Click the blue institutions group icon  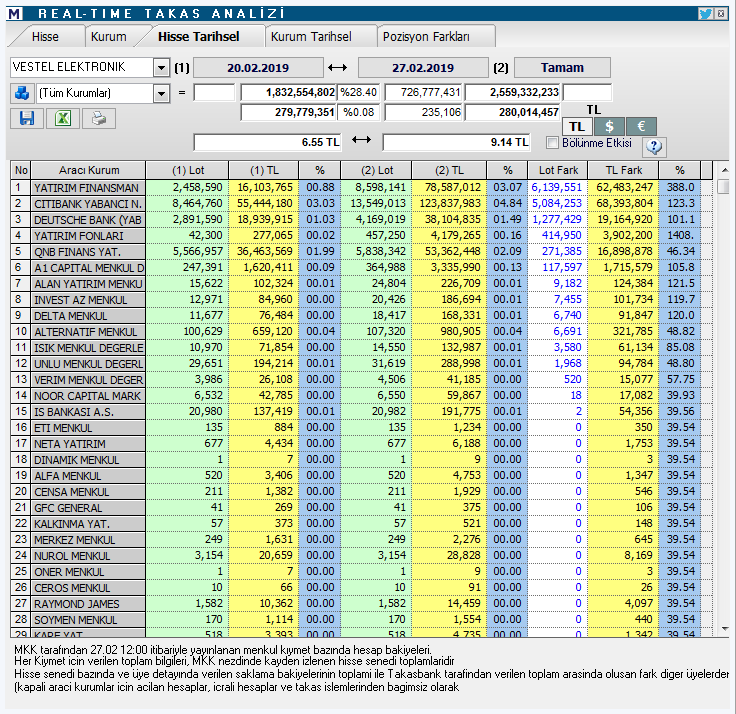[x=22, y=93]
